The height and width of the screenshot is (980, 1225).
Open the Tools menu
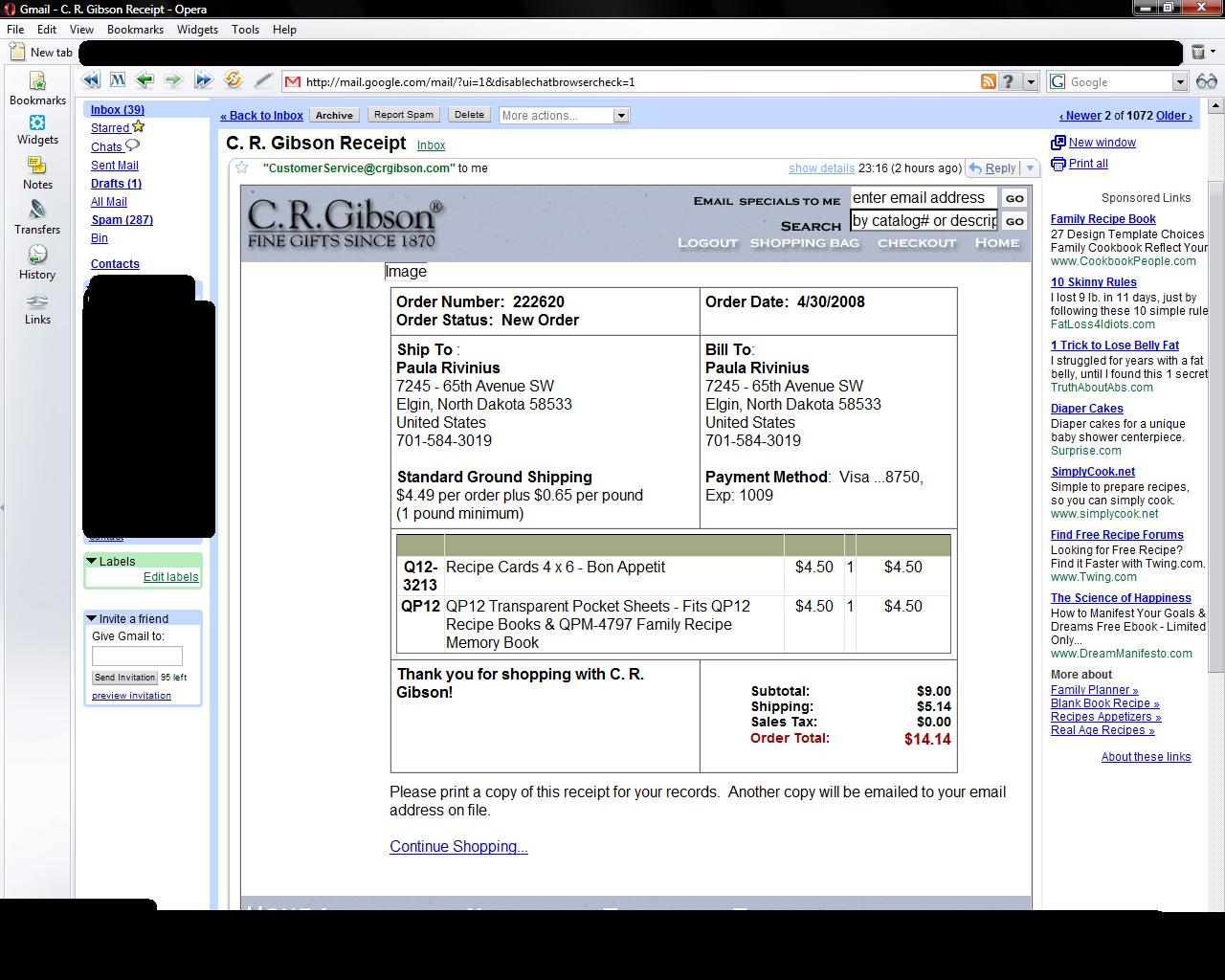pos(245,30)
